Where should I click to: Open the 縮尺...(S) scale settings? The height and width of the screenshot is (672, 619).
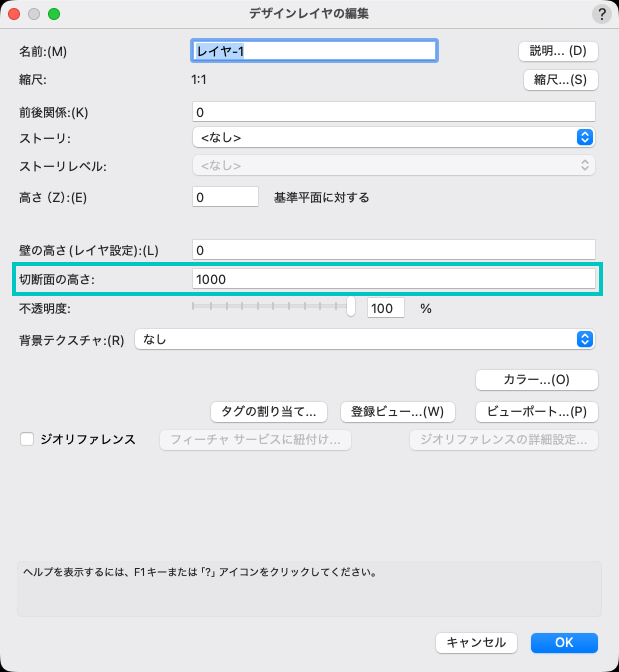pyautogui.click(x=560, y=79)
